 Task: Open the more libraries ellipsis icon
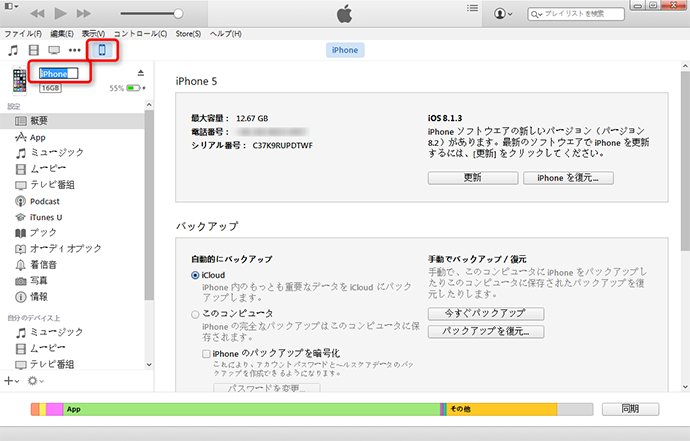pos(75,50)
